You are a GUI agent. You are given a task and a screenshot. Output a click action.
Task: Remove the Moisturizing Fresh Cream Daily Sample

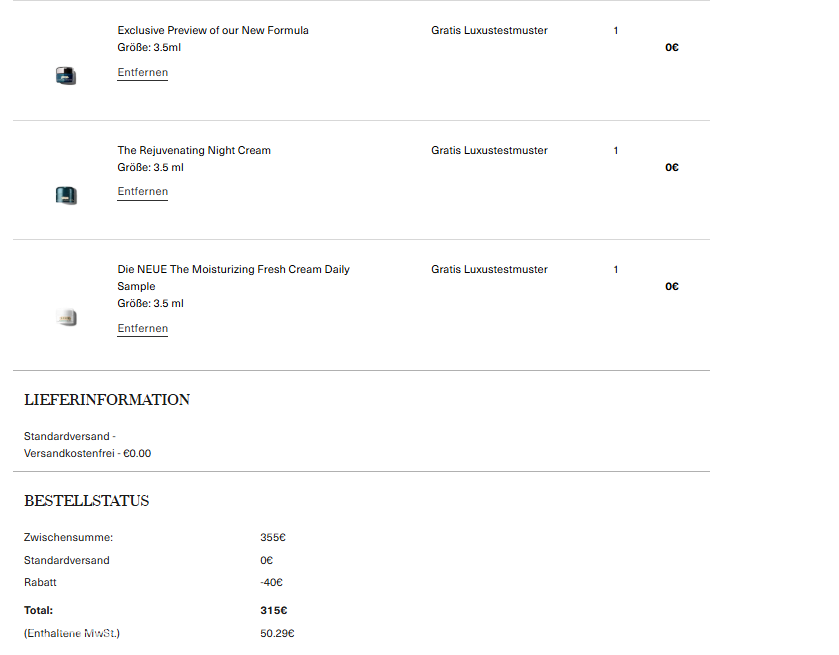click(x=142, y=329)
